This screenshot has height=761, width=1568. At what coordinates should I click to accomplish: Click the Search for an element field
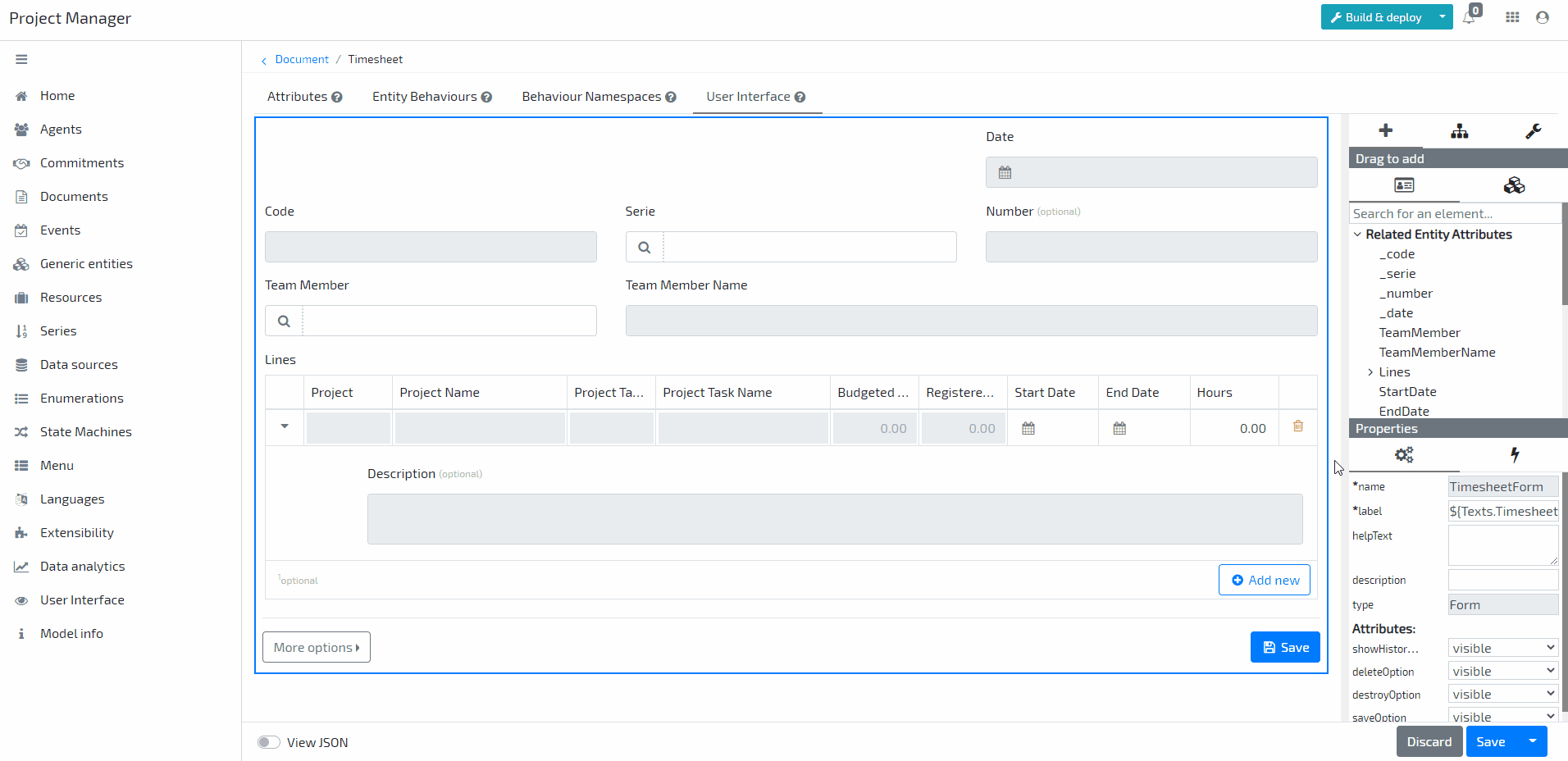click(1455, 213)
